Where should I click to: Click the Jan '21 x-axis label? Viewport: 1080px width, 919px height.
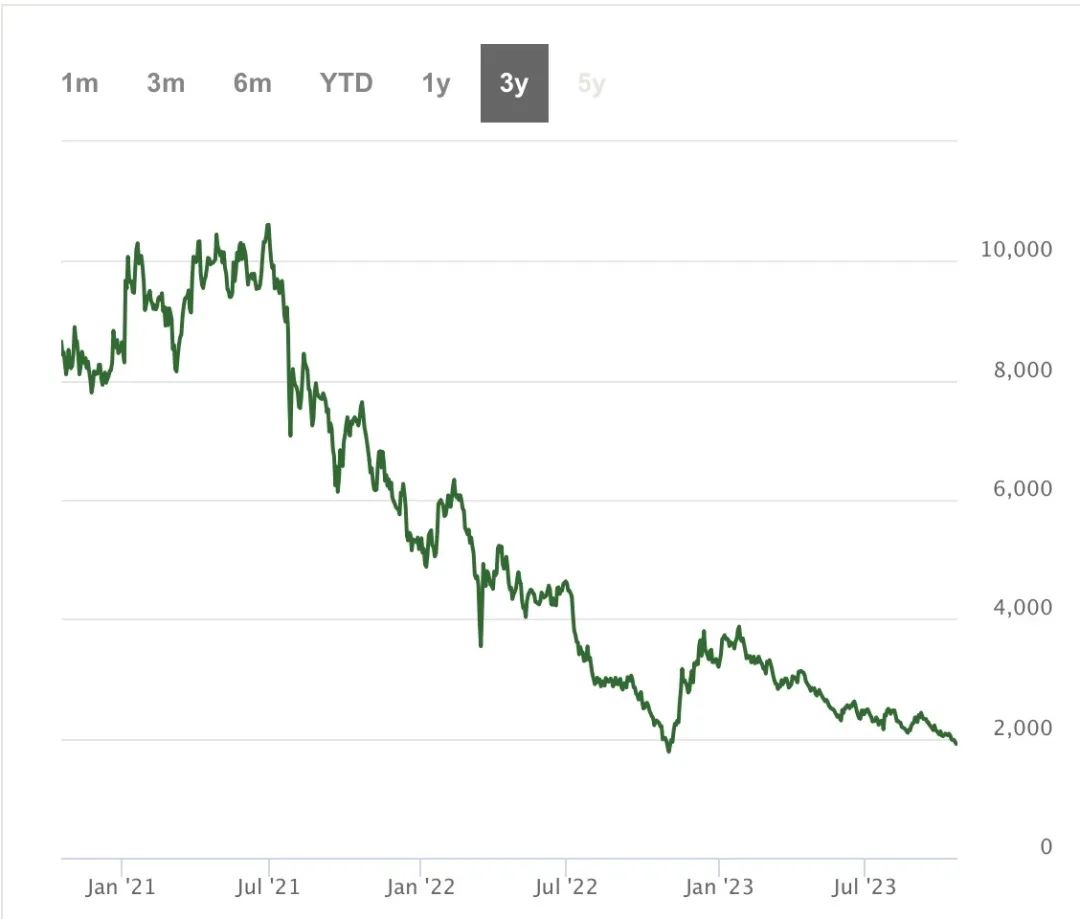point(121,886)
